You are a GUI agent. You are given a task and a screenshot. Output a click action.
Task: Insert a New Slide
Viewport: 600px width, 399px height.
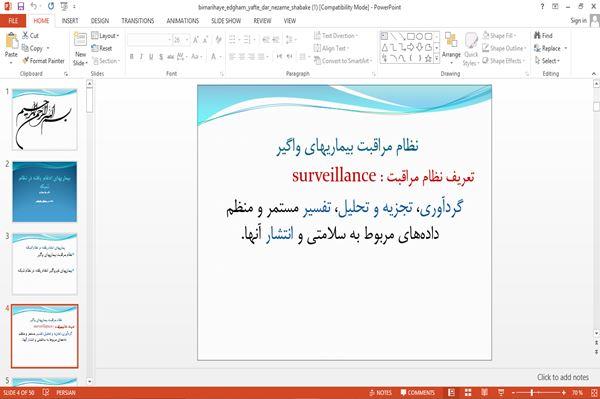[80, 49]
